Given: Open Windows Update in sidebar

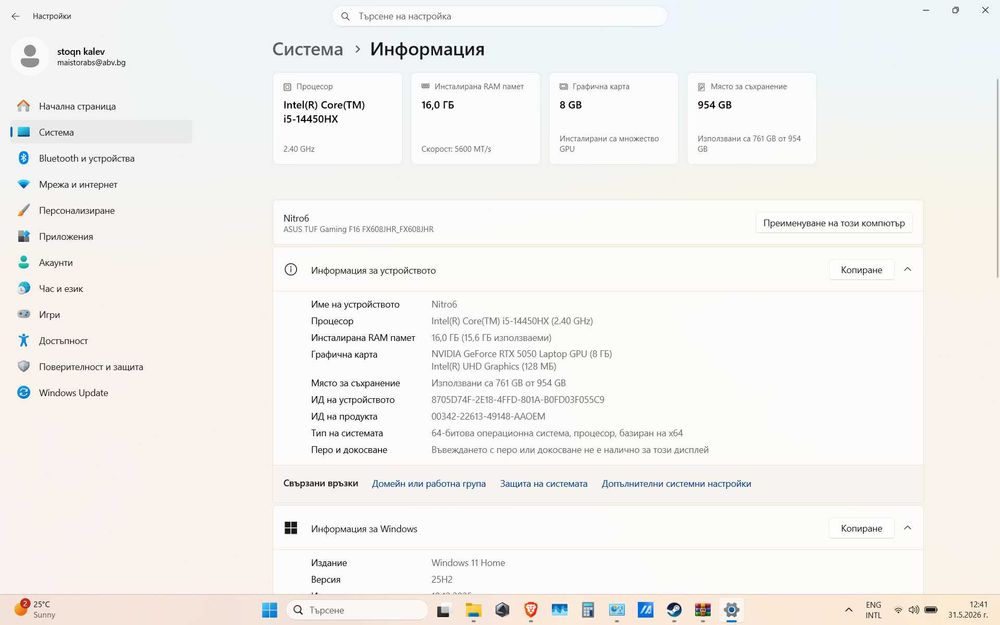Looking at the screenshot, I should tap(101, 392).
